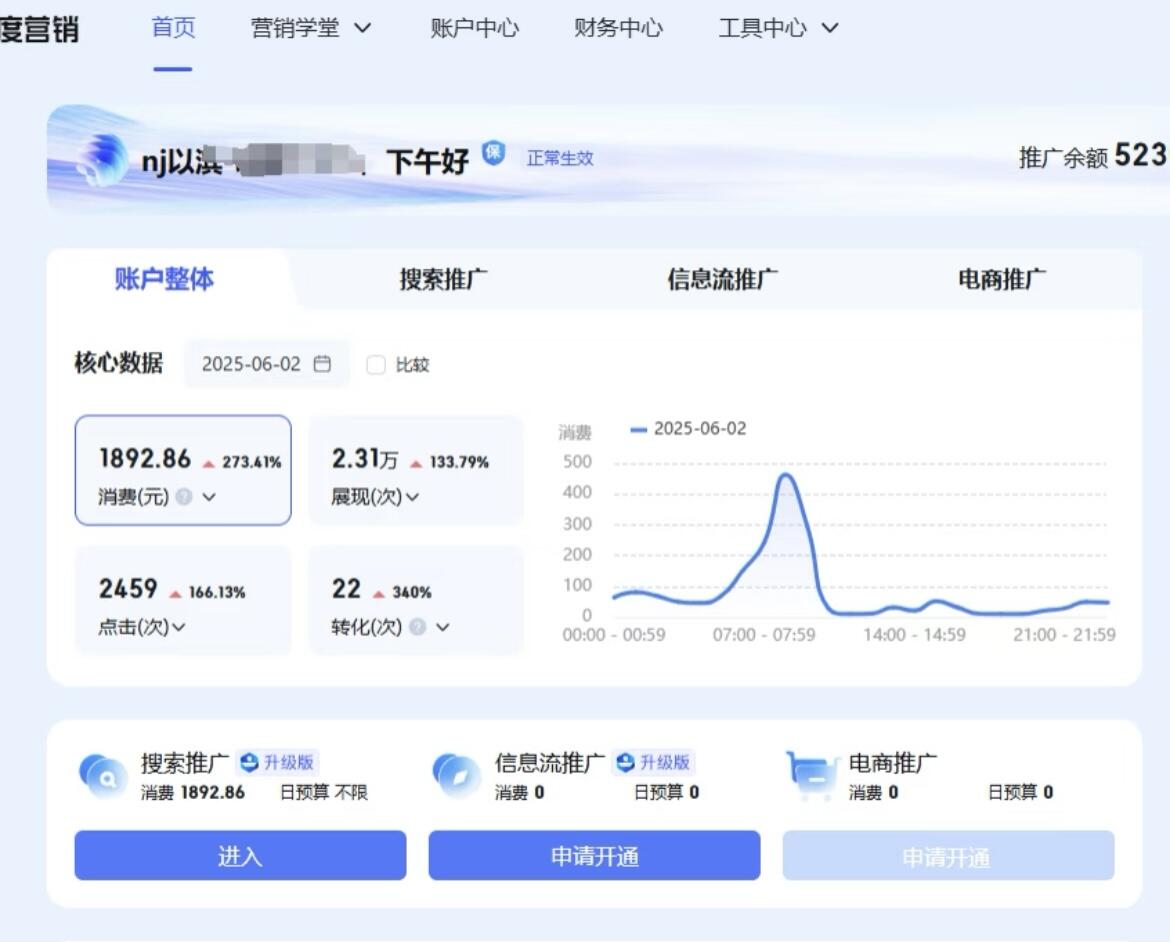
Task: Click the 信息流推广 compass product icon
Action: click(456, 776)
